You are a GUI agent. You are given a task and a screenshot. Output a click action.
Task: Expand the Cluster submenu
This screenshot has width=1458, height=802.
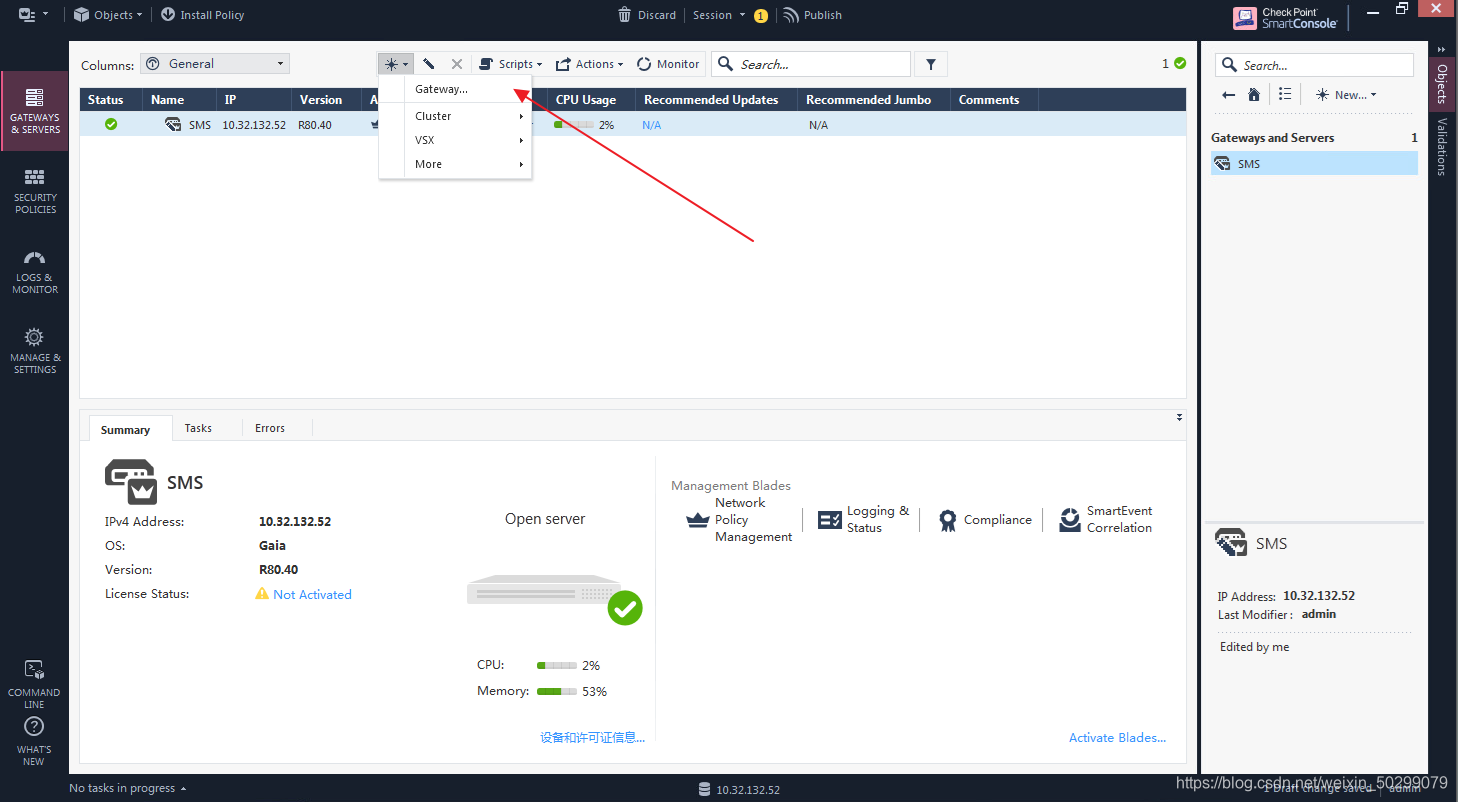pyautogui.click(x=455, y=116)
